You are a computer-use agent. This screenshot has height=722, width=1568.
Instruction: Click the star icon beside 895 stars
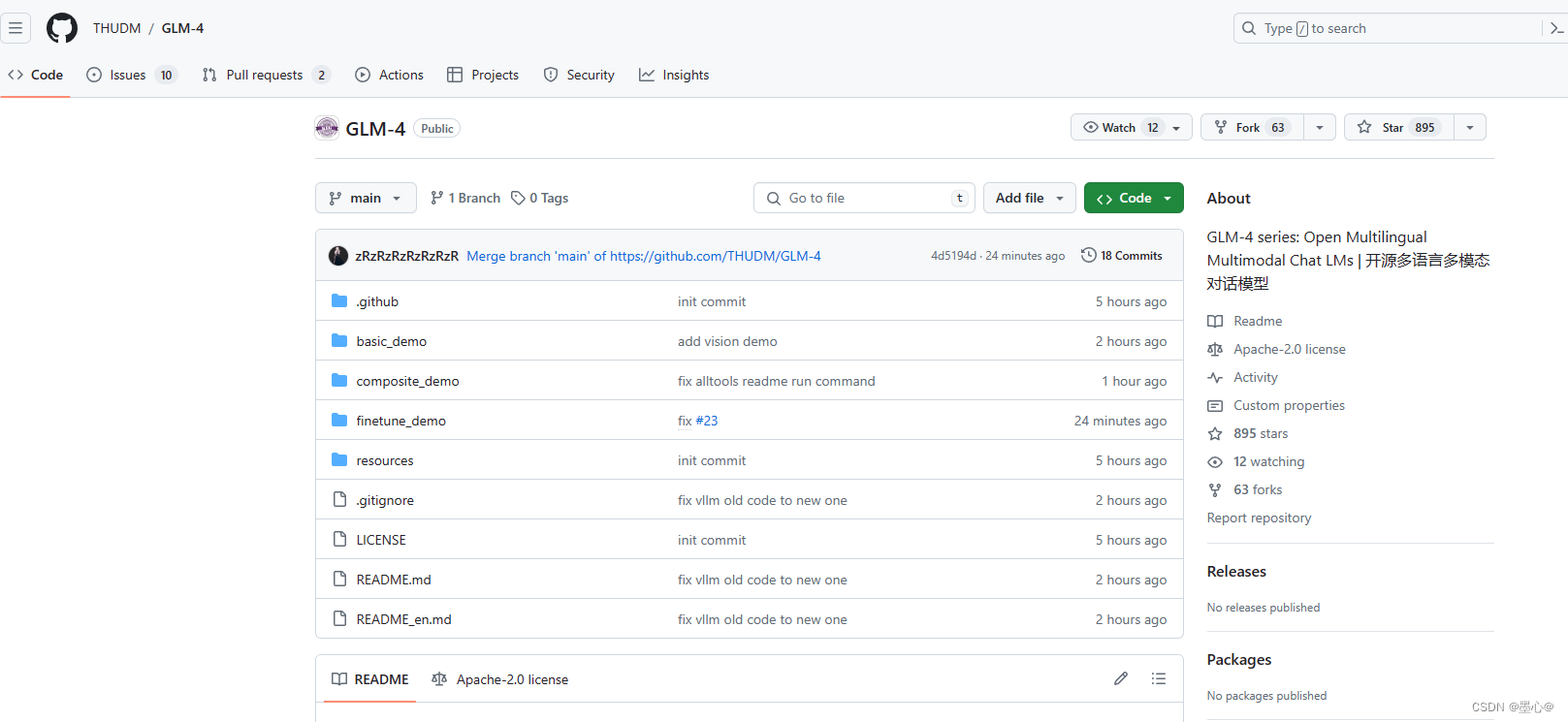1215,434
